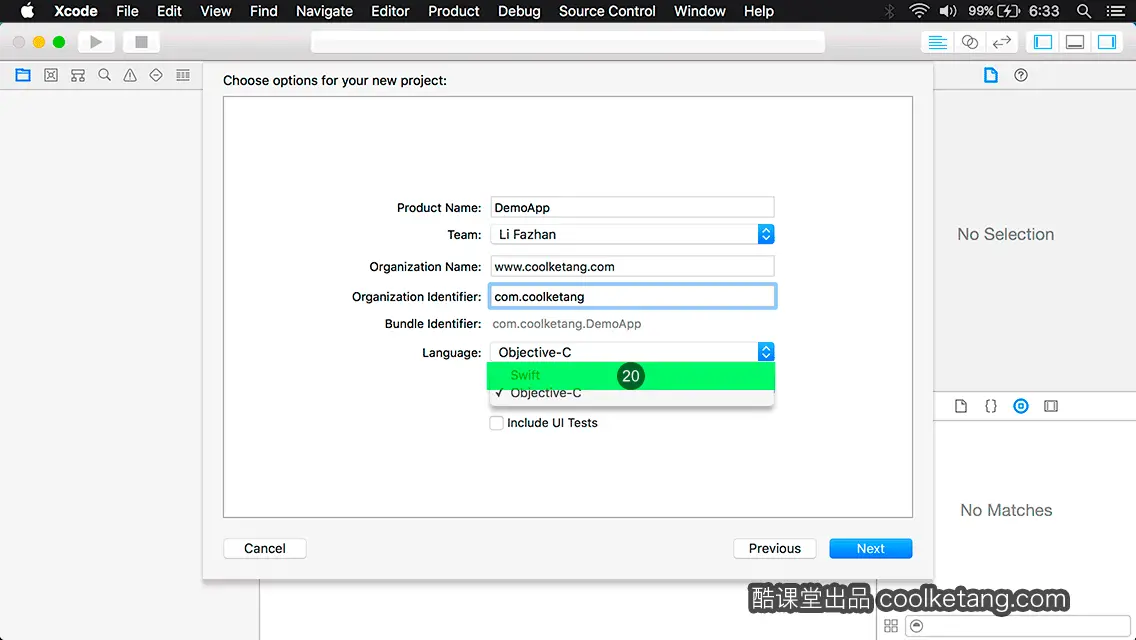Click the Bundle Identifier text com.coolketang.DemoApp
Viewport: 1136px width, 640px height.
coord(567,324)
